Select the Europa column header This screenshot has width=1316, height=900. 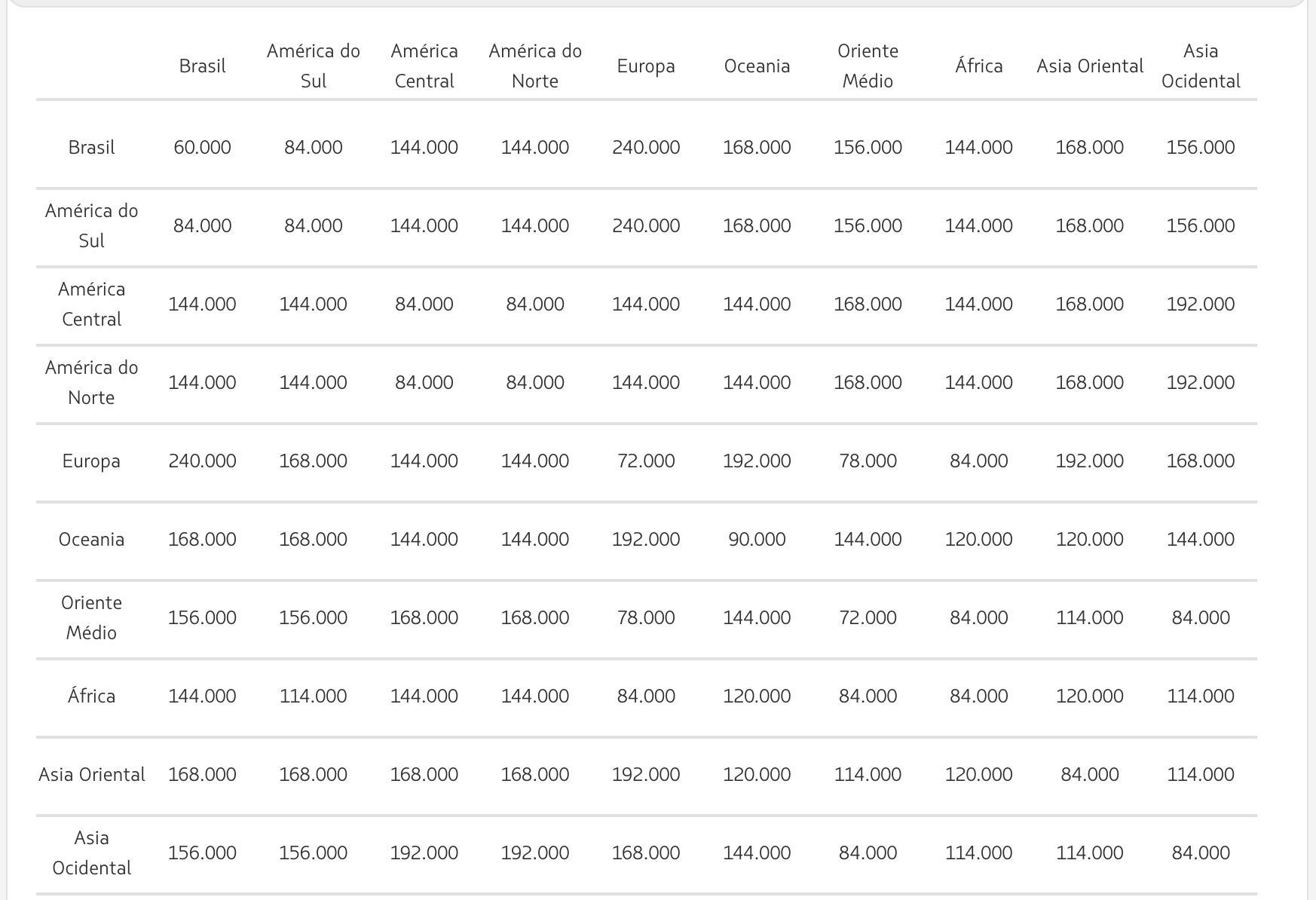pyautogui.click(x=646, y=66)
